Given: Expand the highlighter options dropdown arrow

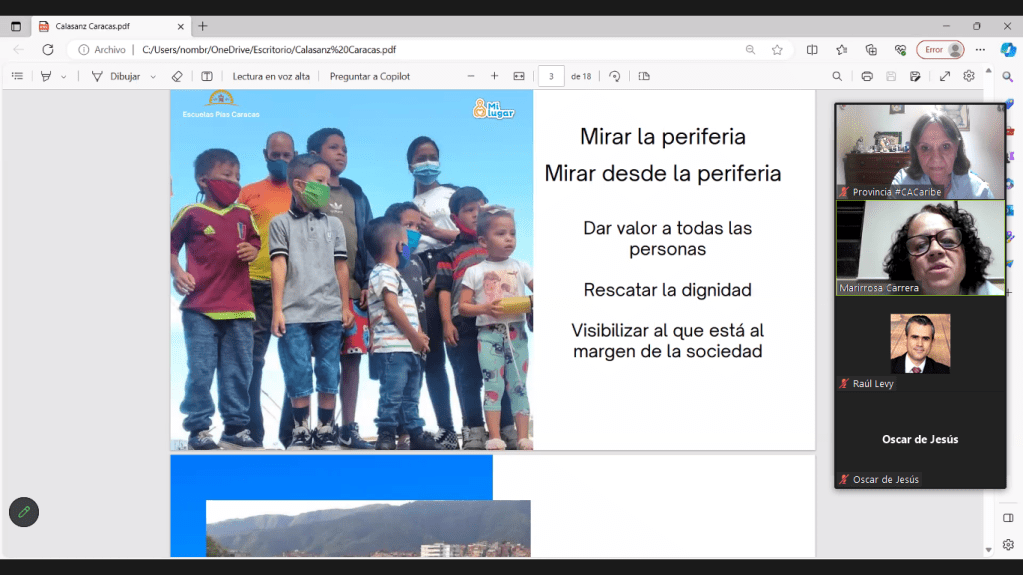Looking at the screenshot, I should click(x=64, y=76).
